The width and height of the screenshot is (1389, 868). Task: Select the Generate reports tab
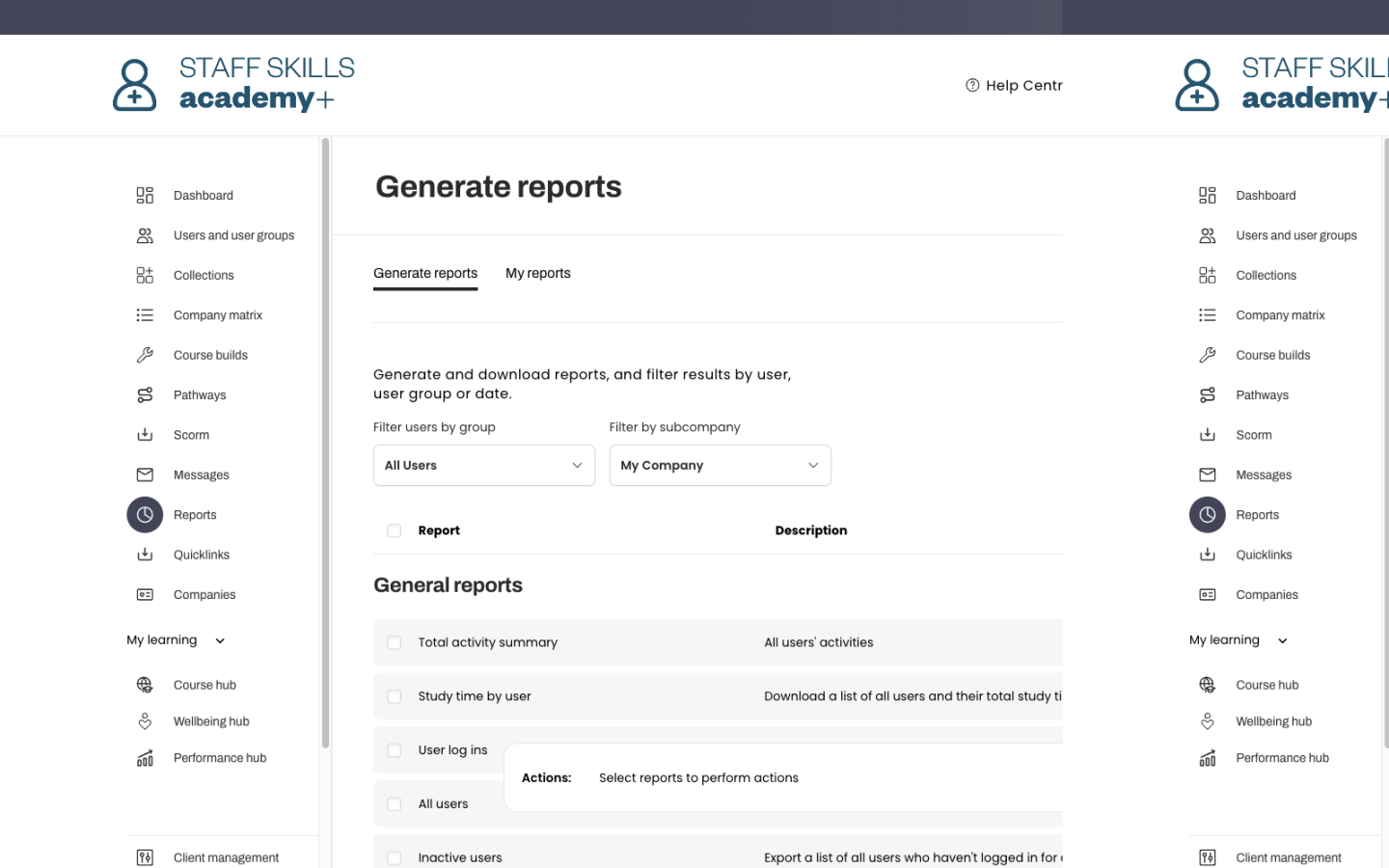[425, 274]
